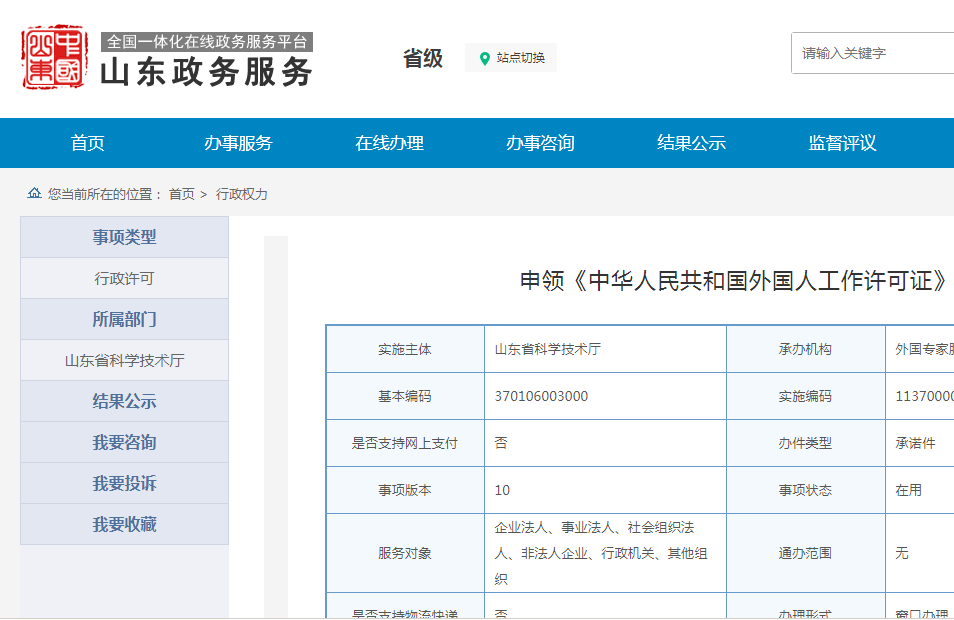This screenshot has height=620, width=954.
Task: Click the green location pin icon
Action: 485,58
